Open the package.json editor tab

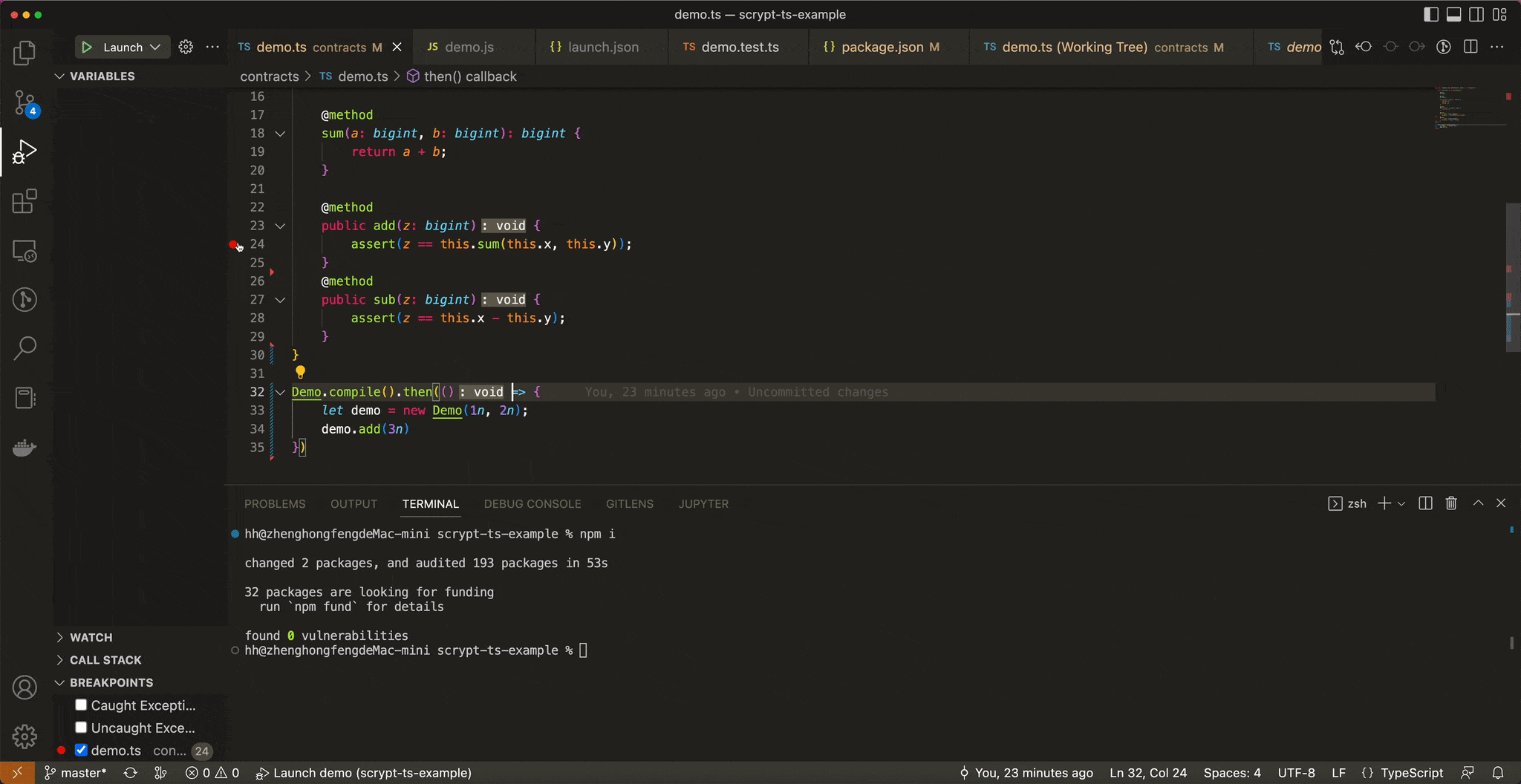882,48
